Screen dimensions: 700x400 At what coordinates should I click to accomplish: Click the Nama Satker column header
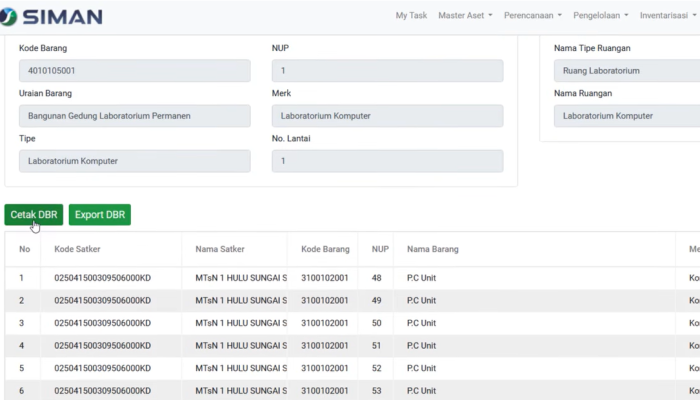click(220, 249)
